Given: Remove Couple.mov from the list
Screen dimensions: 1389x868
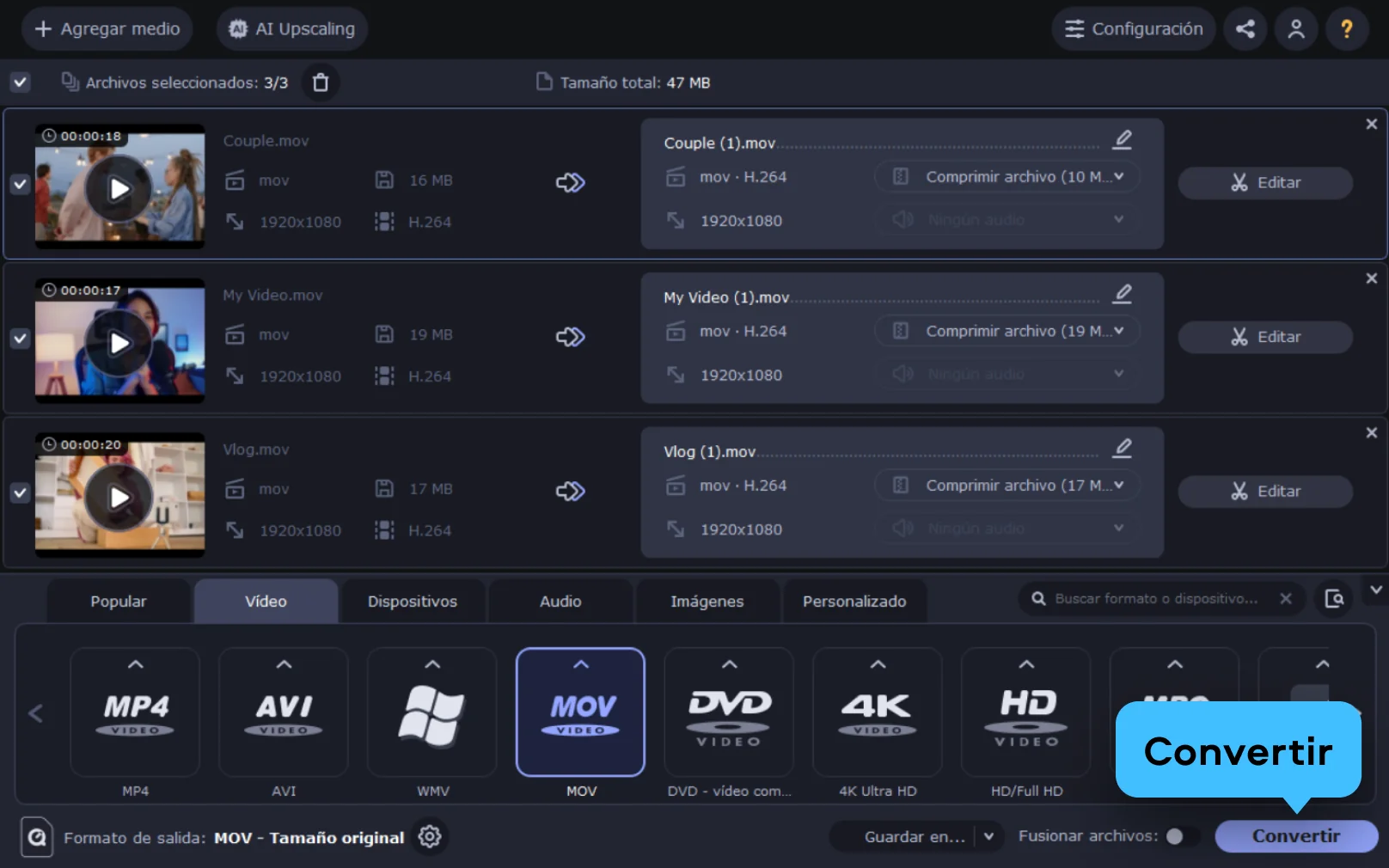Looking at the screenshot, I should click(x=1372, y=125).
